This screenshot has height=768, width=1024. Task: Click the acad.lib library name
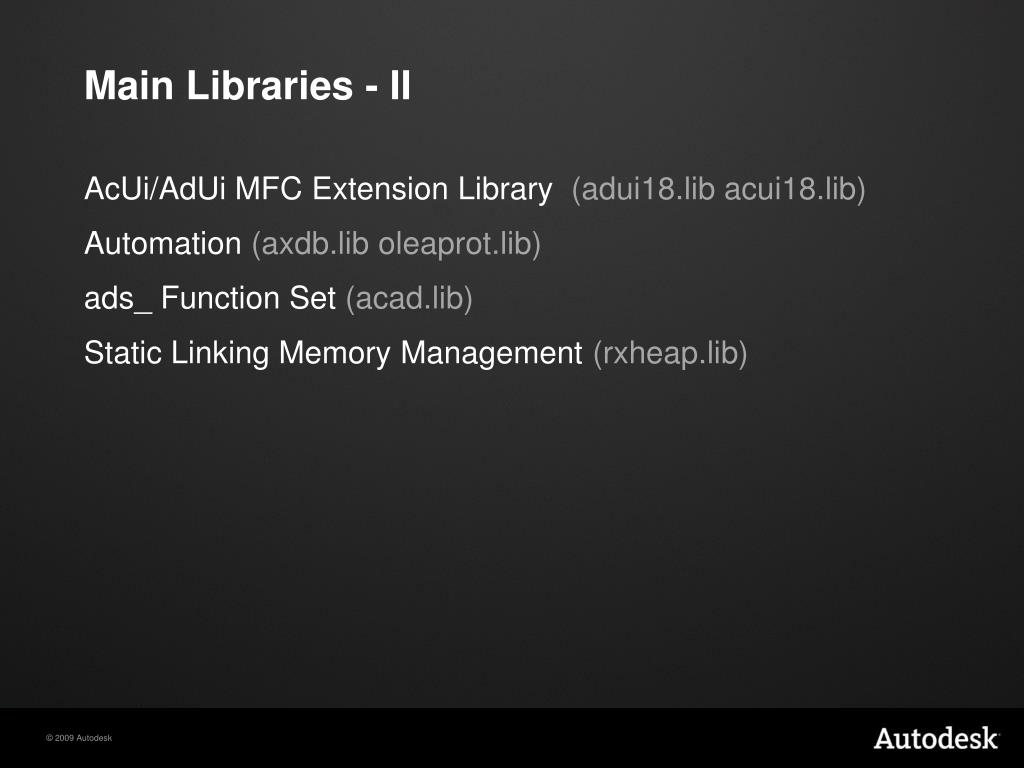(x=409, y=299)
